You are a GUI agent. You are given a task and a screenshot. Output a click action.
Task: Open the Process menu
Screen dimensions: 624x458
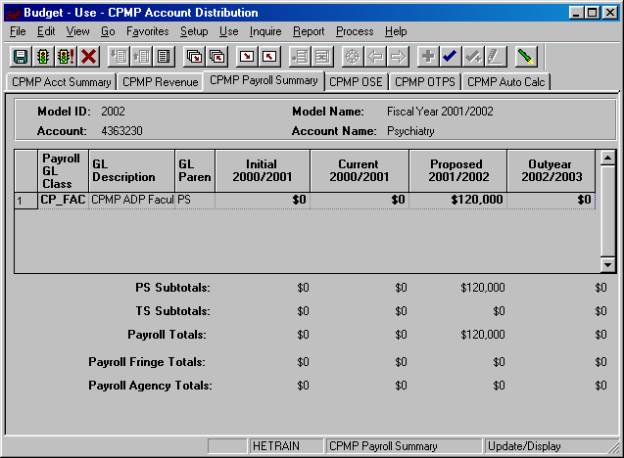coord(355,31)
